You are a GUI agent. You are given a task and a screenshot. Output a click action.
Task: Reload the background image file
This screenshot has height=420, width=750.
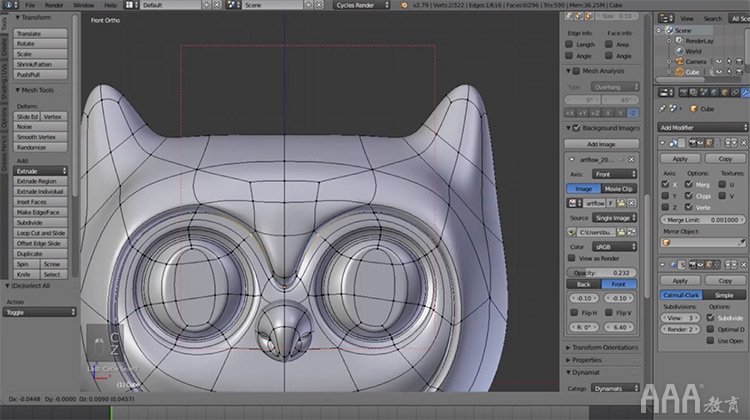click(631, 232)
